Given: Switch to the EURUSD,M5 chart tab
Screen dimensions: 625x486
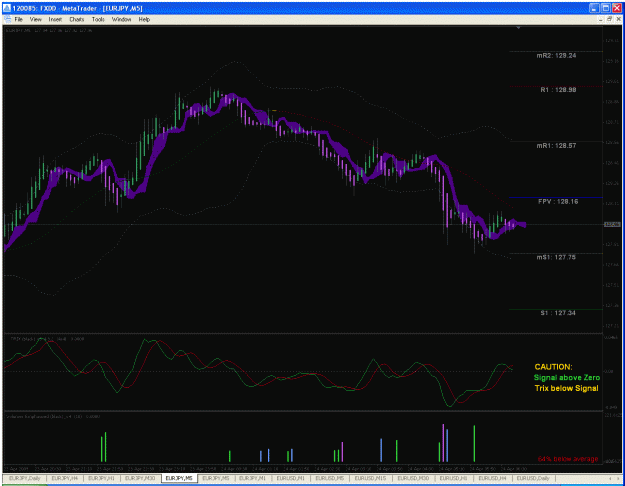Looking at the screenshot, I should click(330, 478).
